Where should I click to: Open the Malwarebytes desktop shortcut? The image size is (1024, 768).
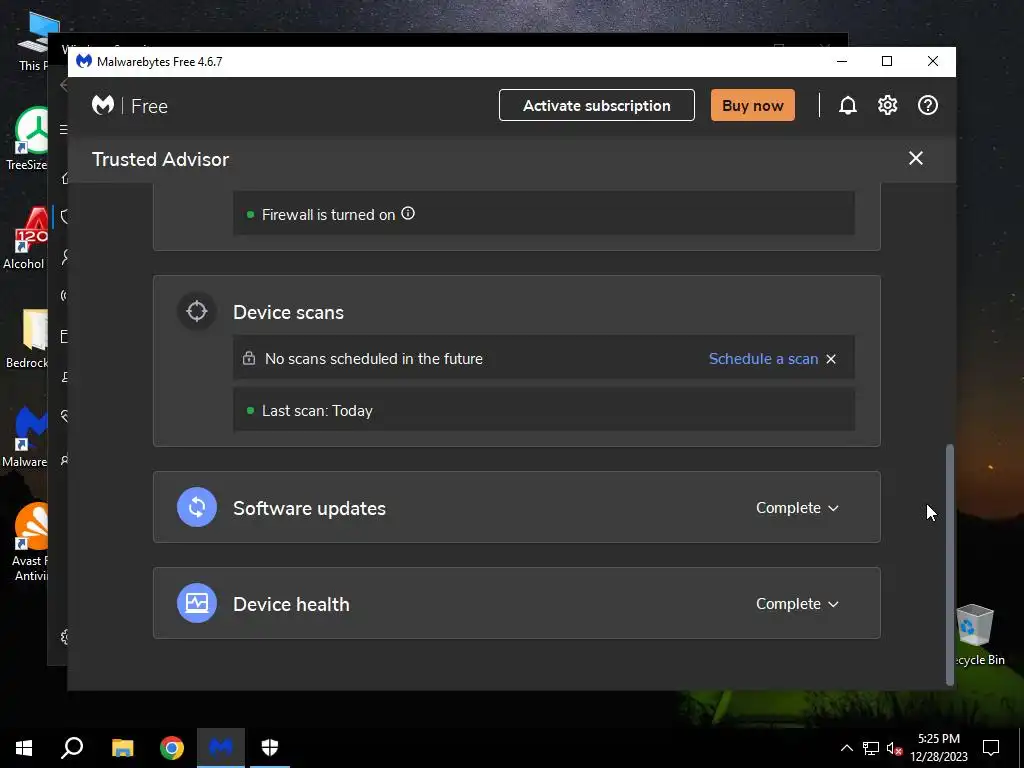pos(26,436)
